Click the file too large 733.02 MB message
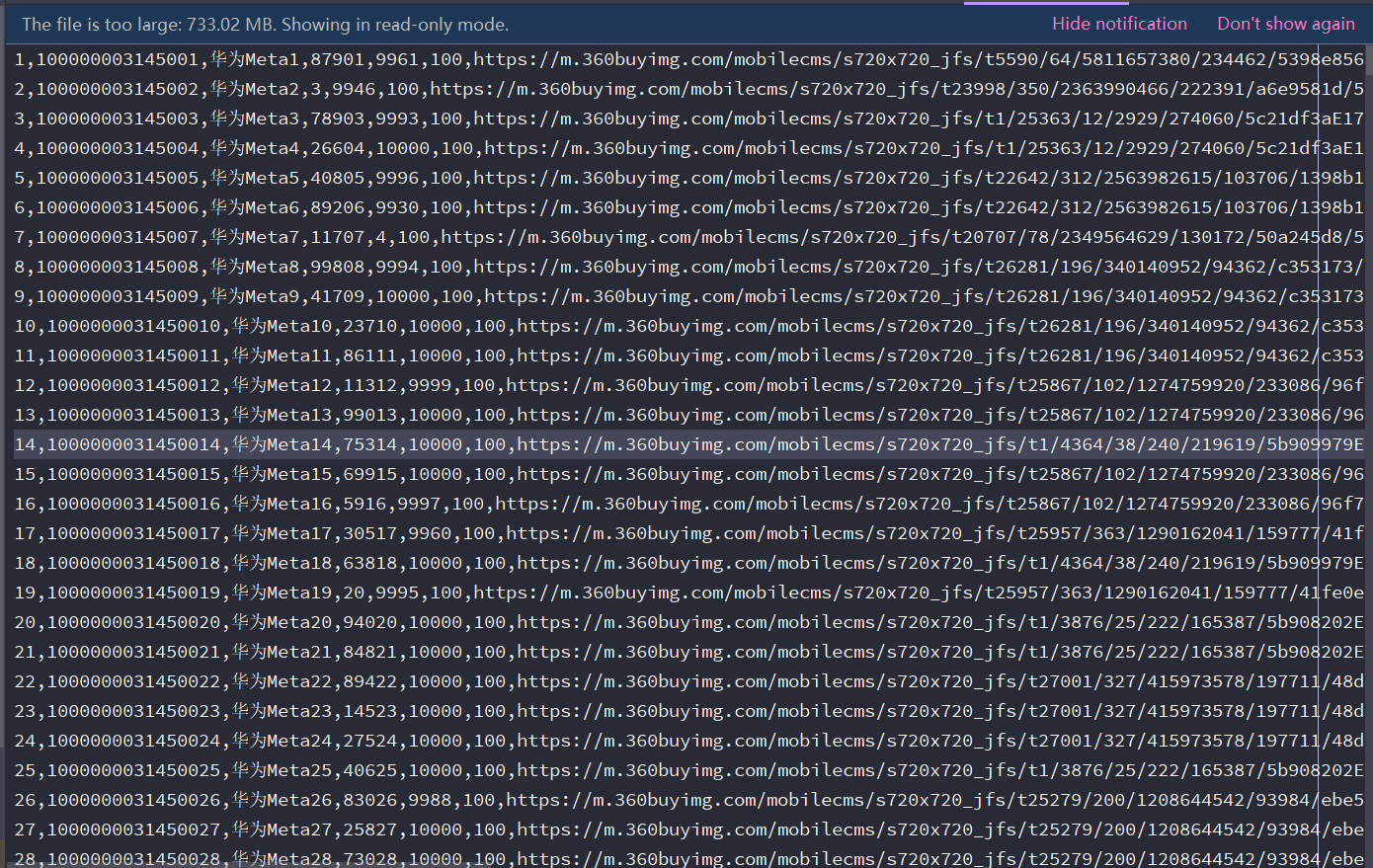 click(266, 25)
